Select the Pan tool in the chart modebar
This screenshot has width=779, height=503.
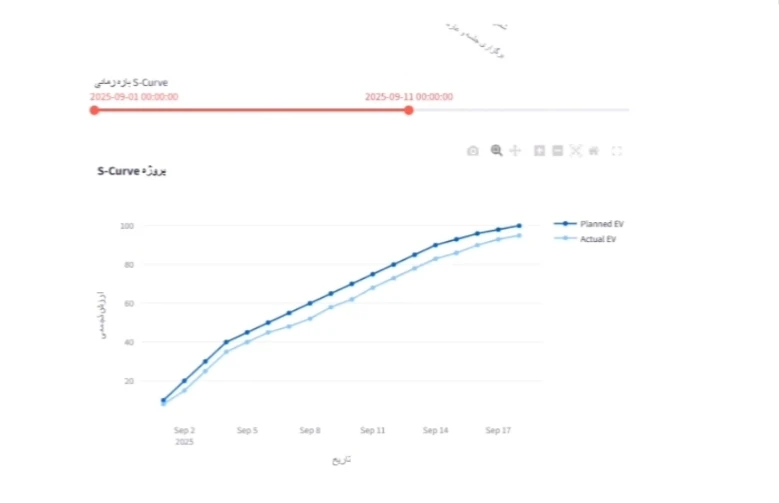pos(515,150)
